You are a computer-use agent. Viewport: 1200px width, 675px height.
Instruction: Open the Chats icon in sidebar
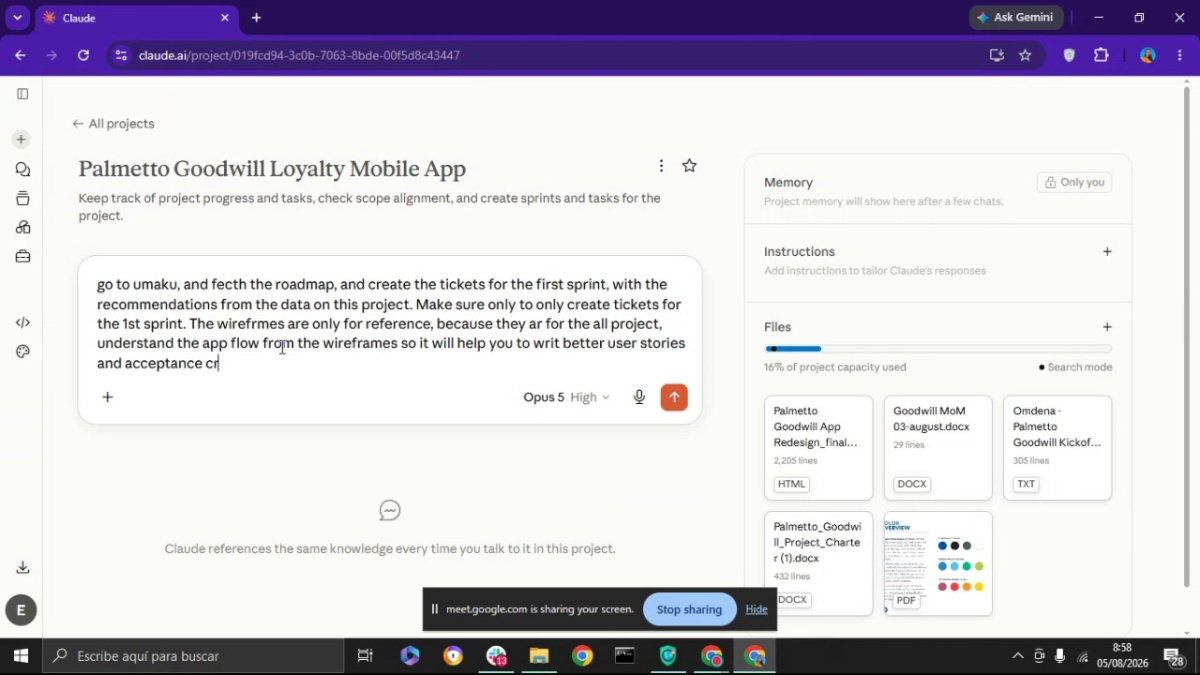point(22,169)
